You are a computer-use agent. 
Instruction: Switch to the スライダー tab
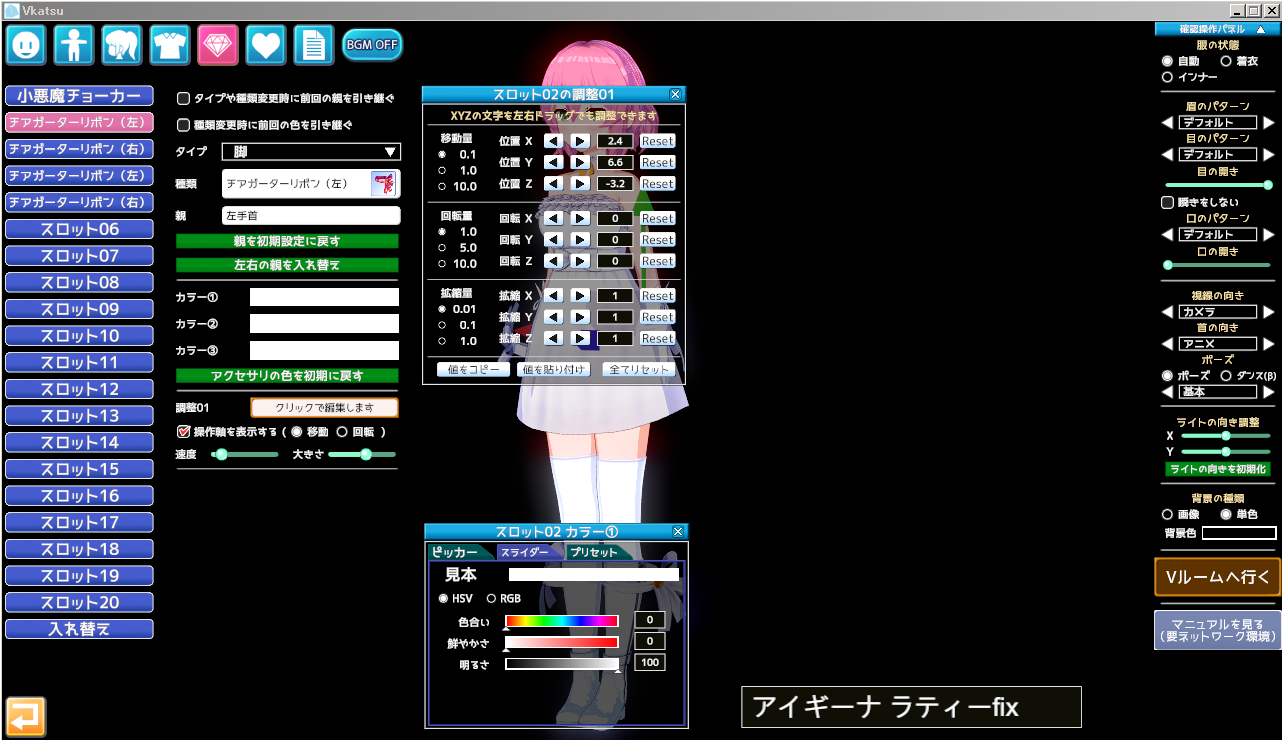(x=524, y=552)
